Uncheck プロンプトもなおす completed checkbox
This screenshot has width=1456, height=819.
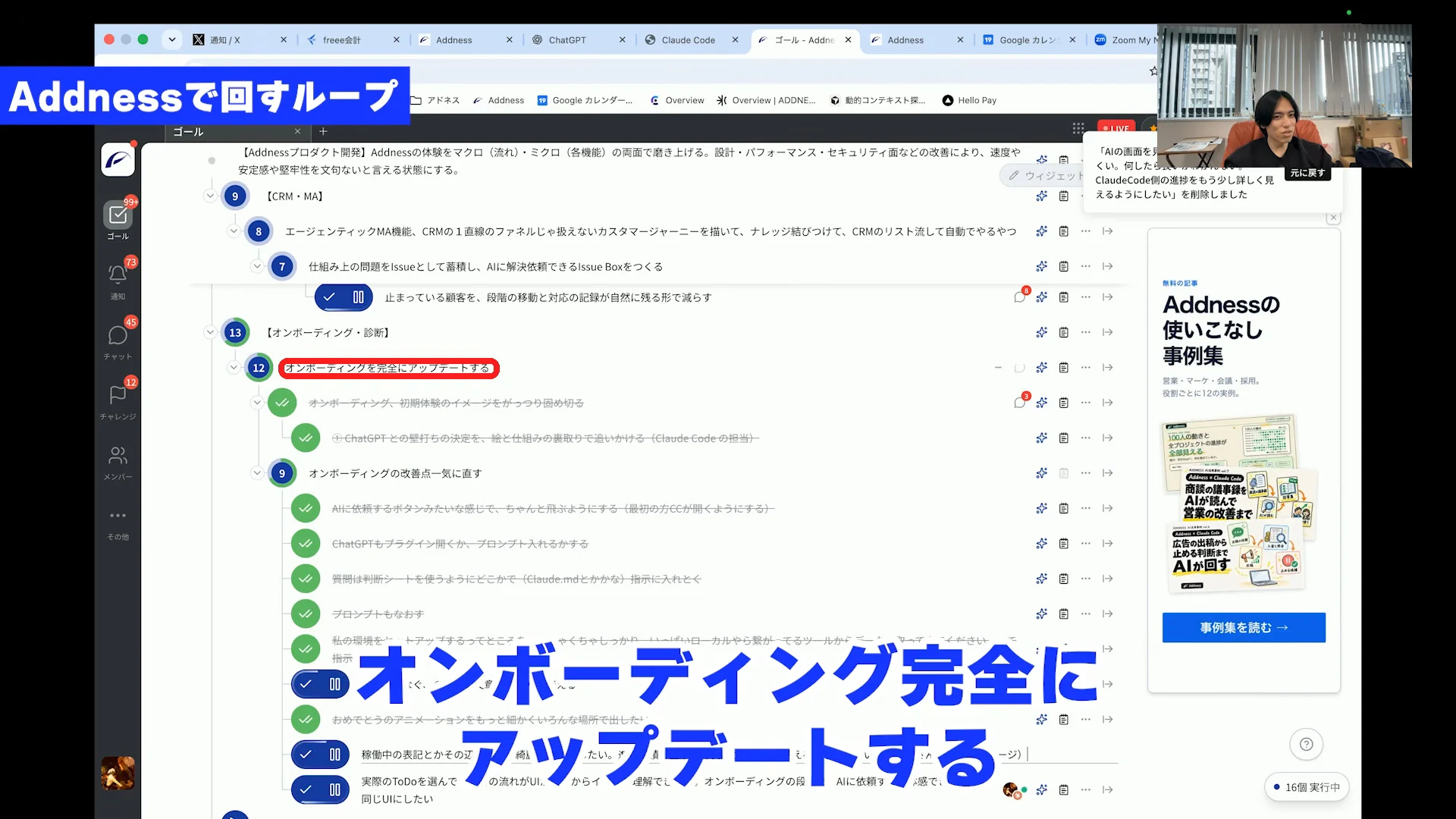(x=306, y=614)
